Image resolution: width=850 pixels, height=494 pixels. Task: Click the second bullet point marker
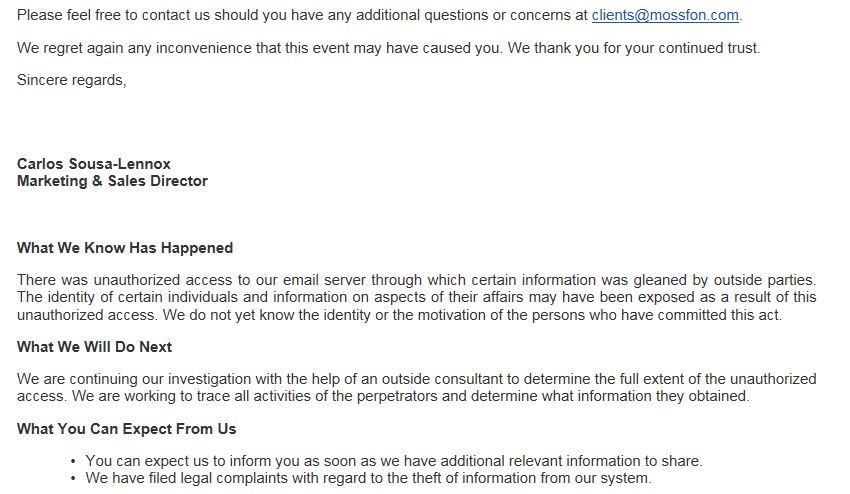click(74, 478)
